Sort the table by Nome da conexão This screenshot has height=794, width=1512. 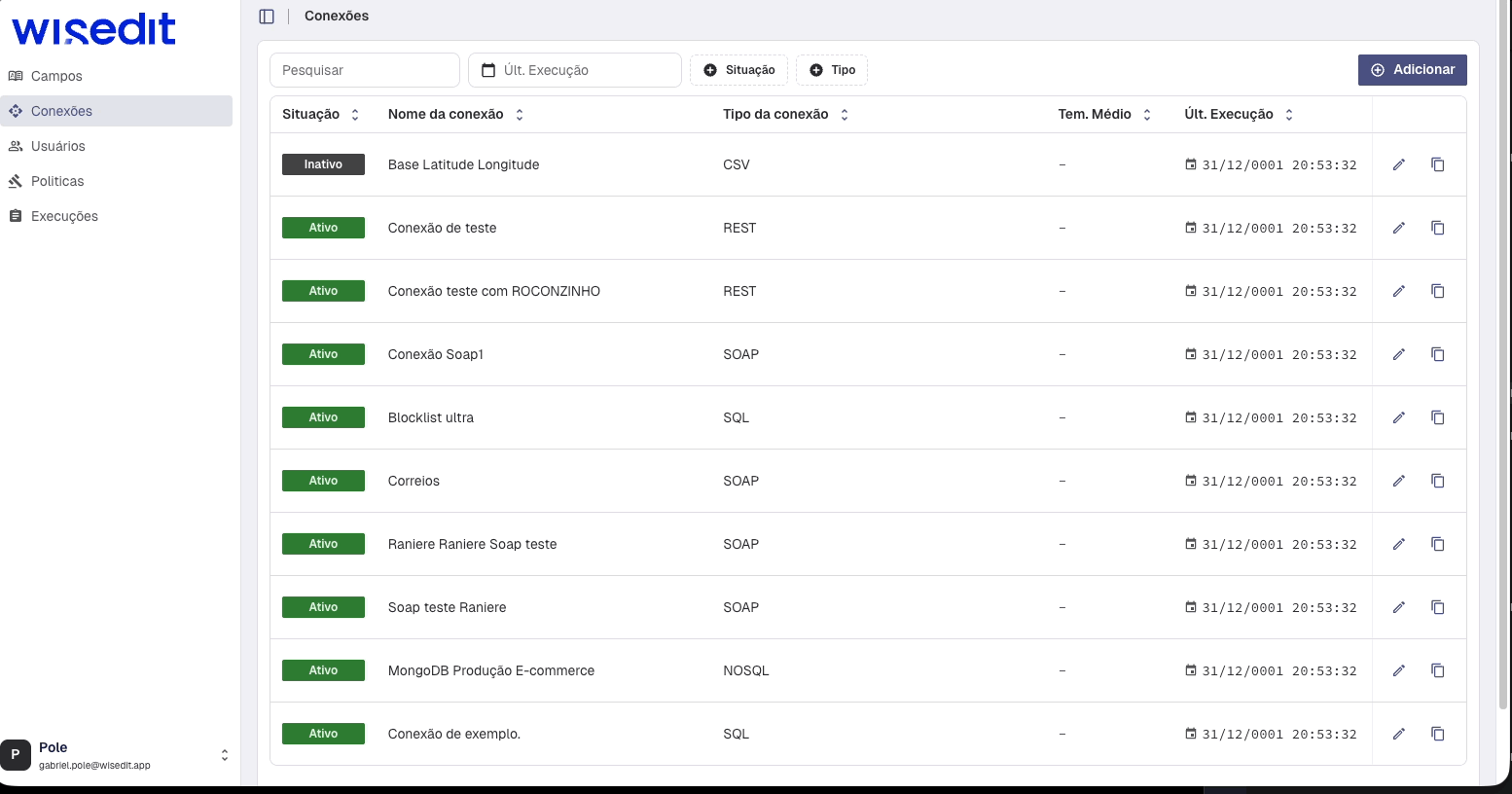coord(519,114)
